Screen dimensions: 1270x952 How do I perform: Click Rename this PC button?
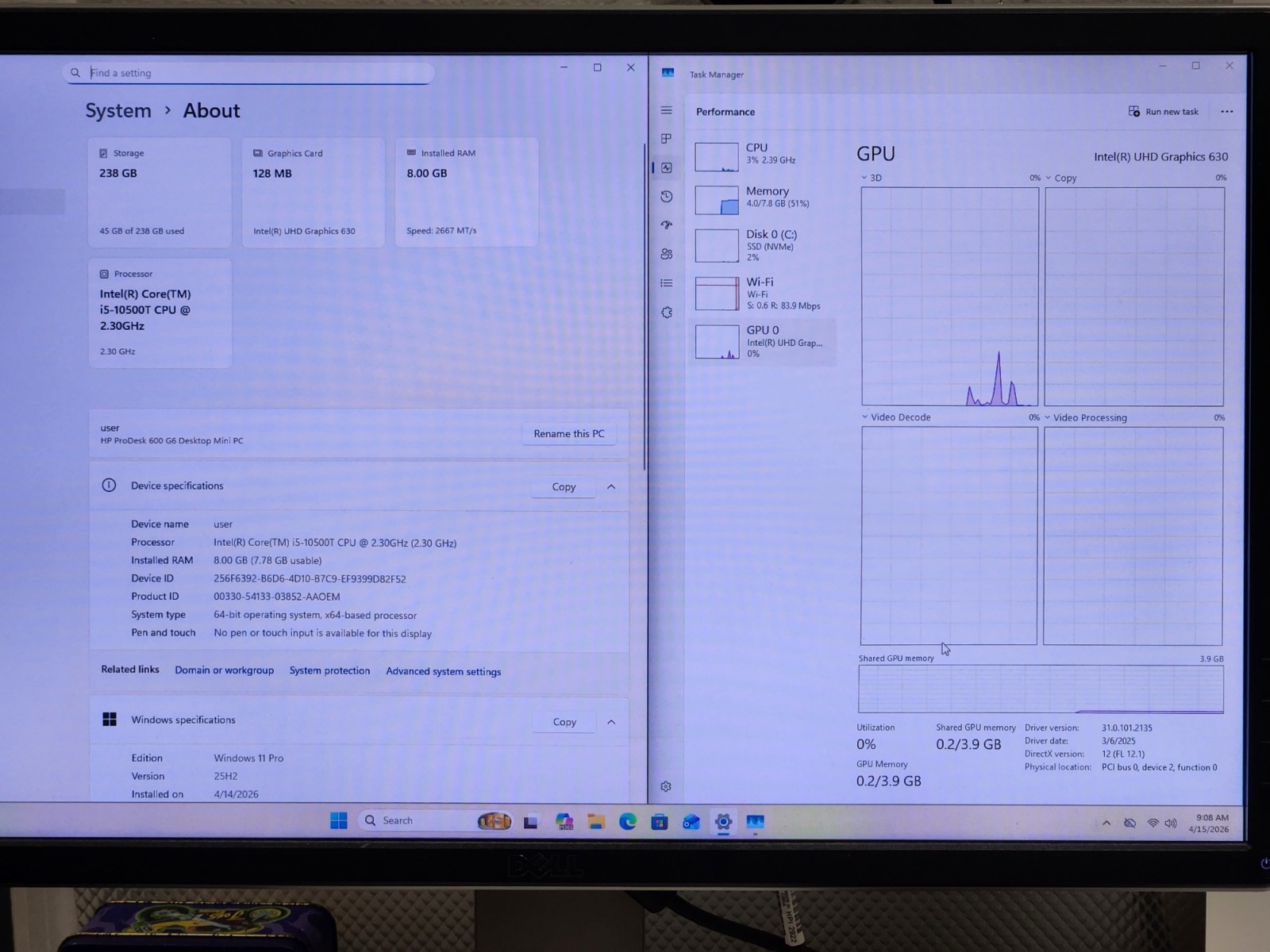tap(569, 434)
